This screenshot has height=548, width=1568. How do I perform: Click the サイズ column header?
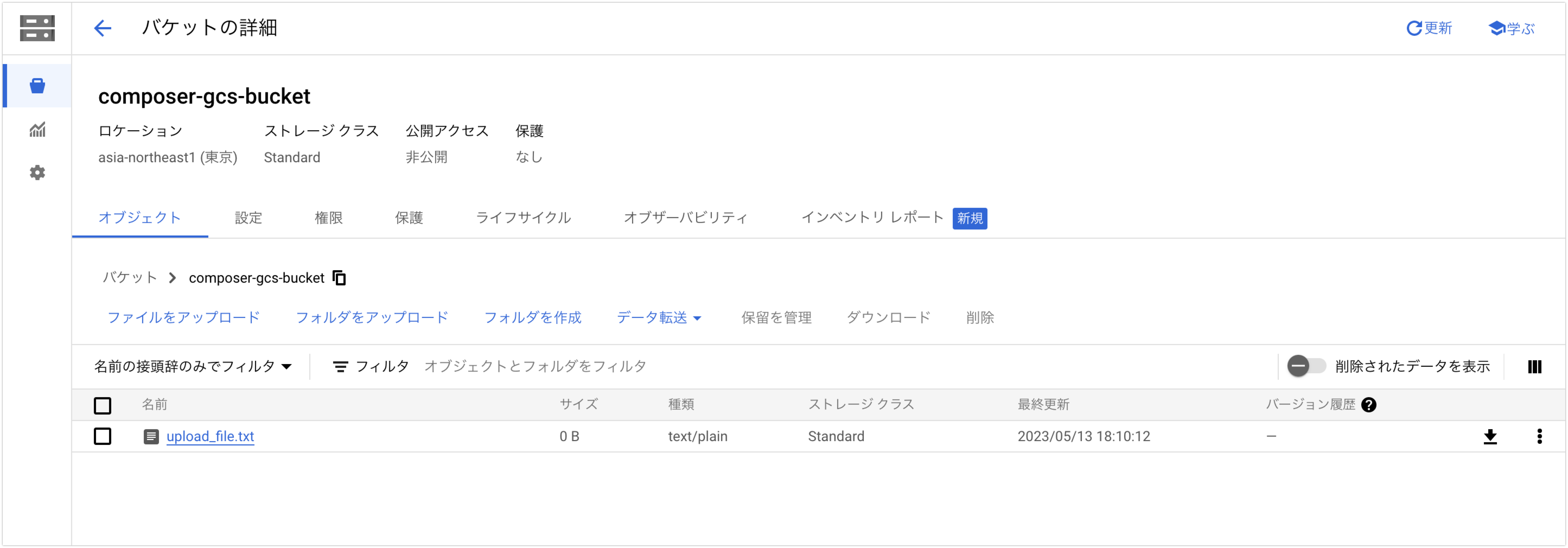pos(579,405)
